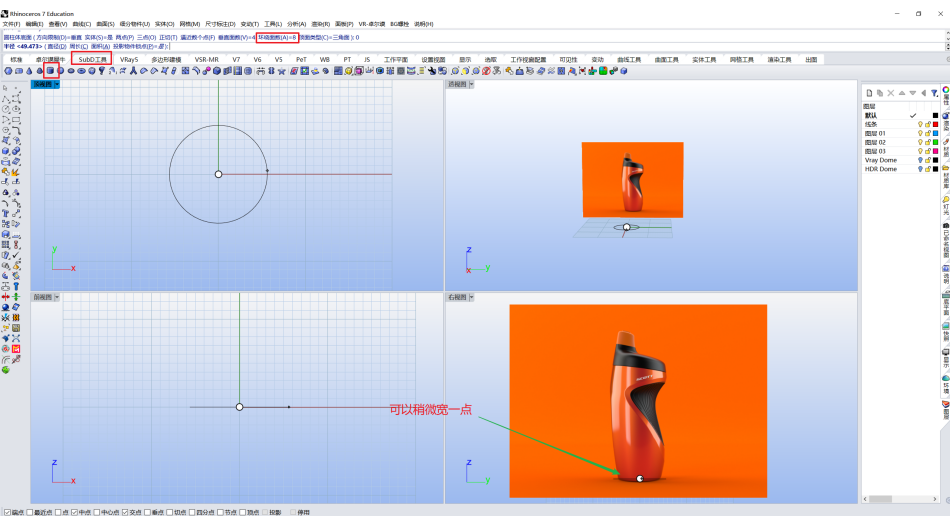Viewport: 950px width, 516px height.
Task: Open the top viewport title dropdown arrow
Action: pyautogui.click(x=57, y=85)
